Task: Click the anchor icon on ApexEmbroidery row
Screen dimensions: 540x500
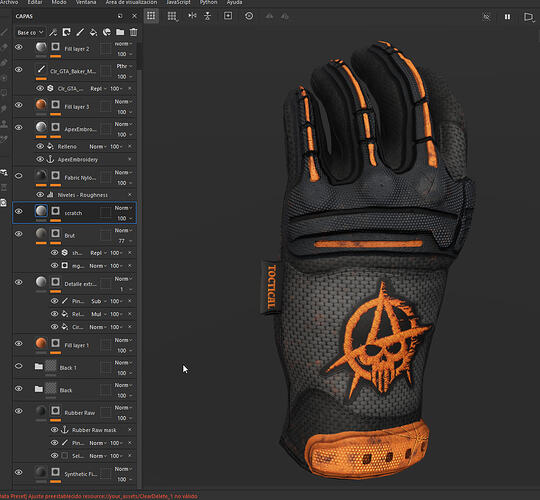Action: (x=50, y=159)
